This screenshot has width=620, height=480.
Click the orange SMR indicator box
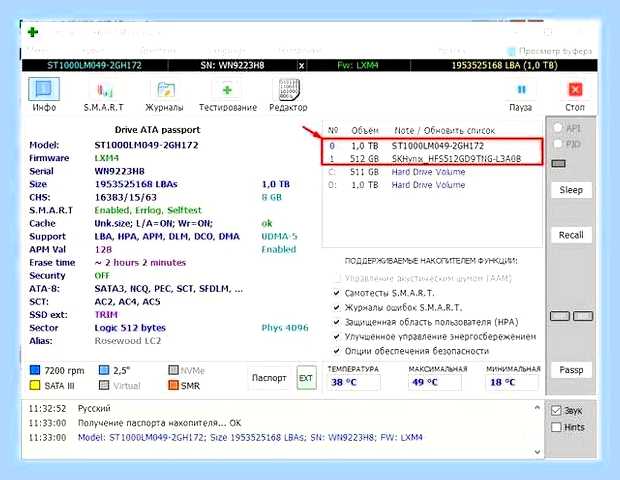[173, 385]
